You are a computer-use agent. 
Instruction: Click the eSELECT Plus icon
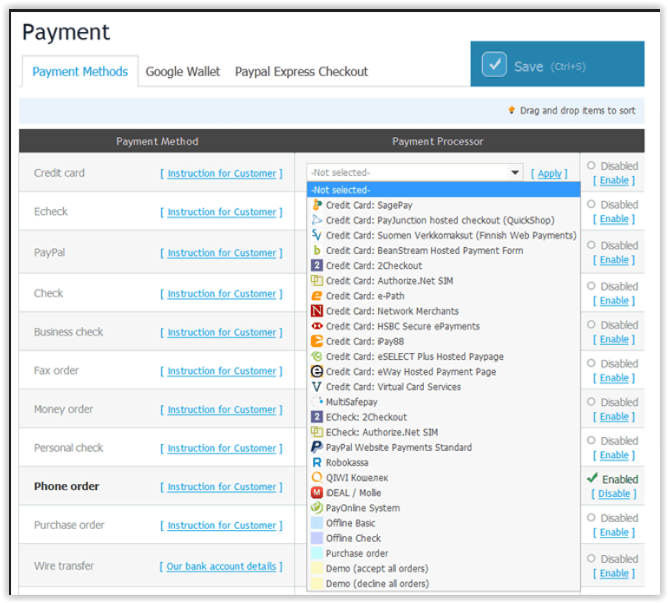pyautogui.click(x=317, y=356)
